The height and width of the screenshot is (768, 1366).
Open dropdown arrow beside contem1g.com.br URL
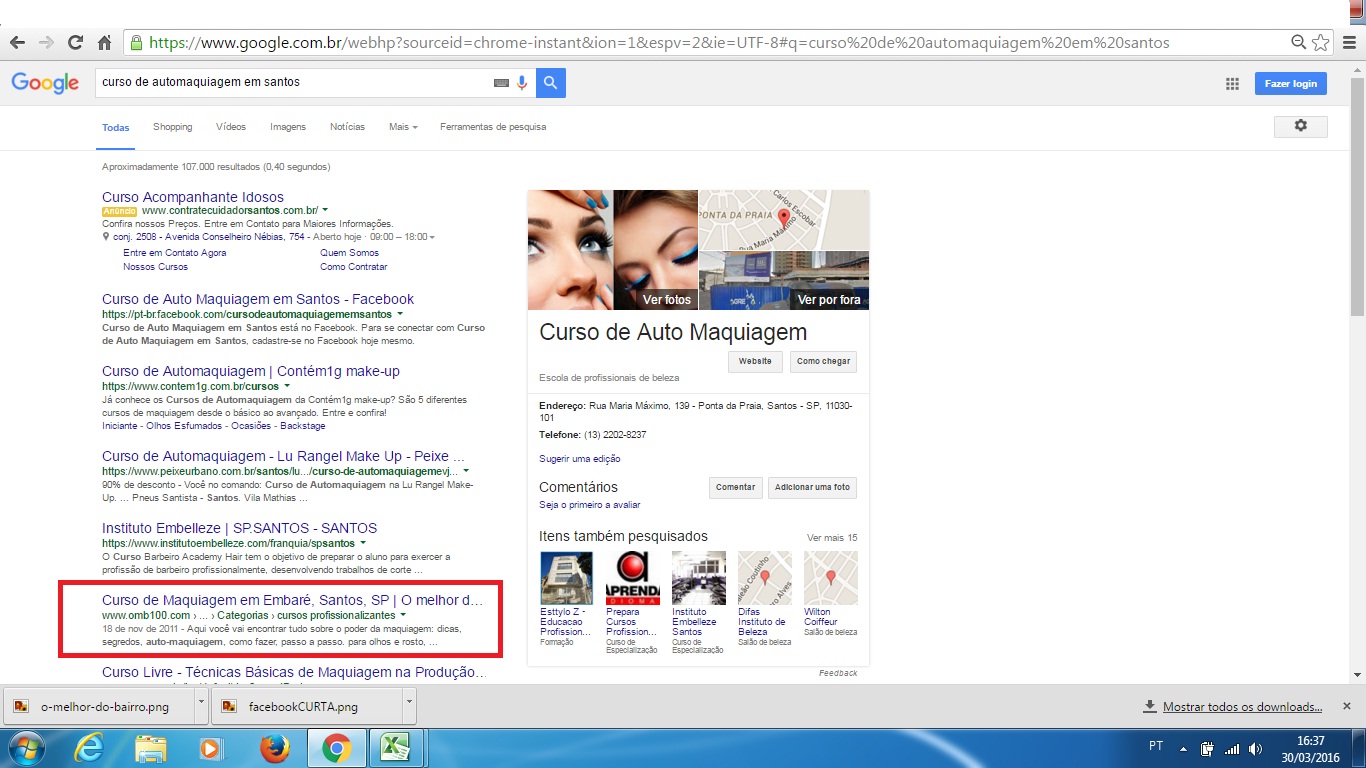click(x=287, y=386)
